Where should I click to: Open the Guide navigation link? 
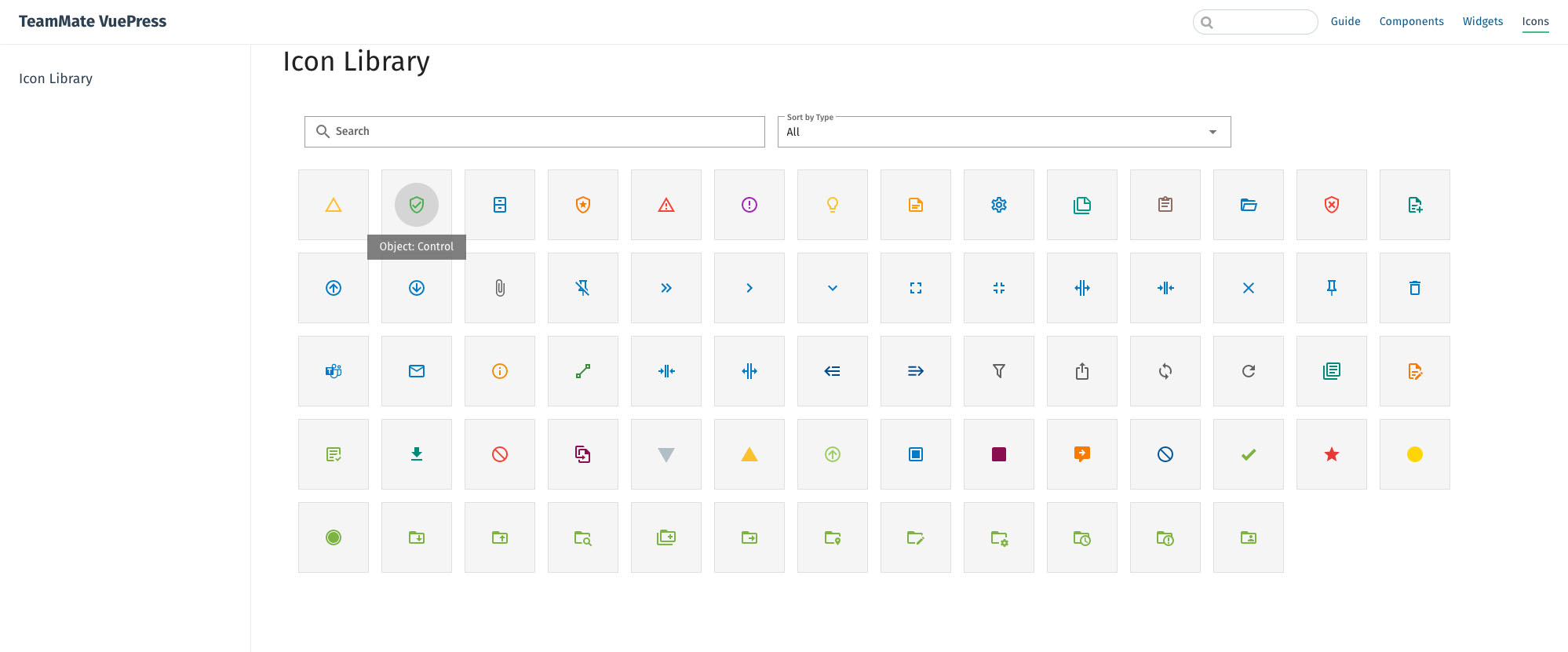coord(1345,21)
